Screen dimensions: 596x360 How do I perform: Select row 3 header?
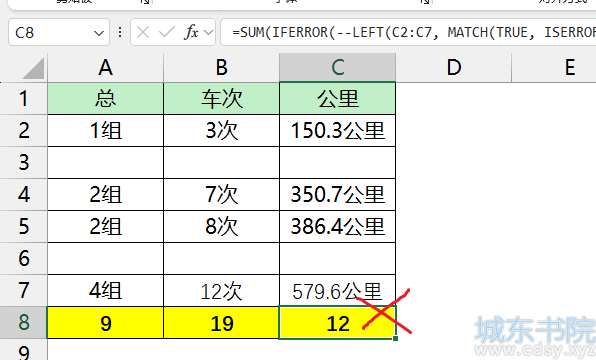click(24, 162)
